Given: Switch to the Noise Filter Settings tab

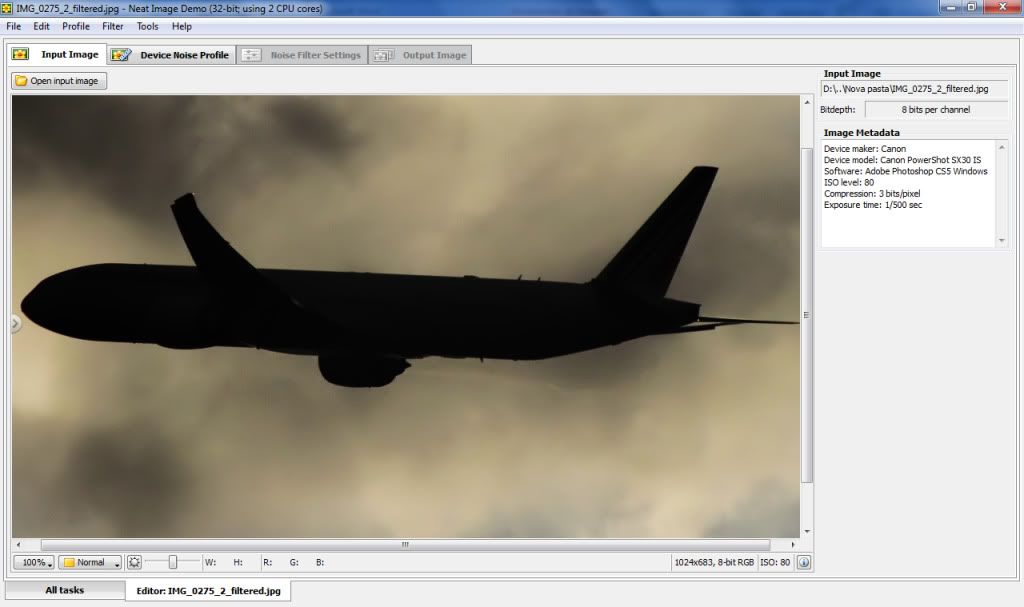Looking at the screenshot, I should point(302,55).
